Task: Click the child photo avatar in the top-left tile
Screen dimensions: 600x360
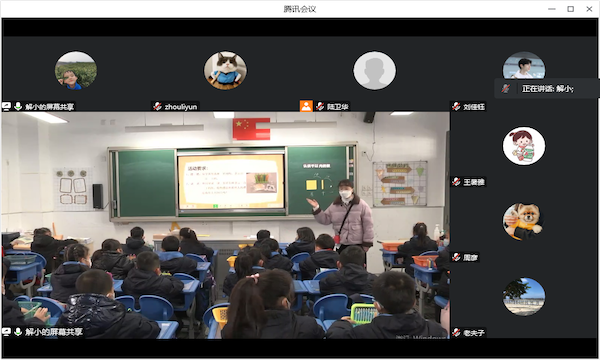Action: pos(76,71)
